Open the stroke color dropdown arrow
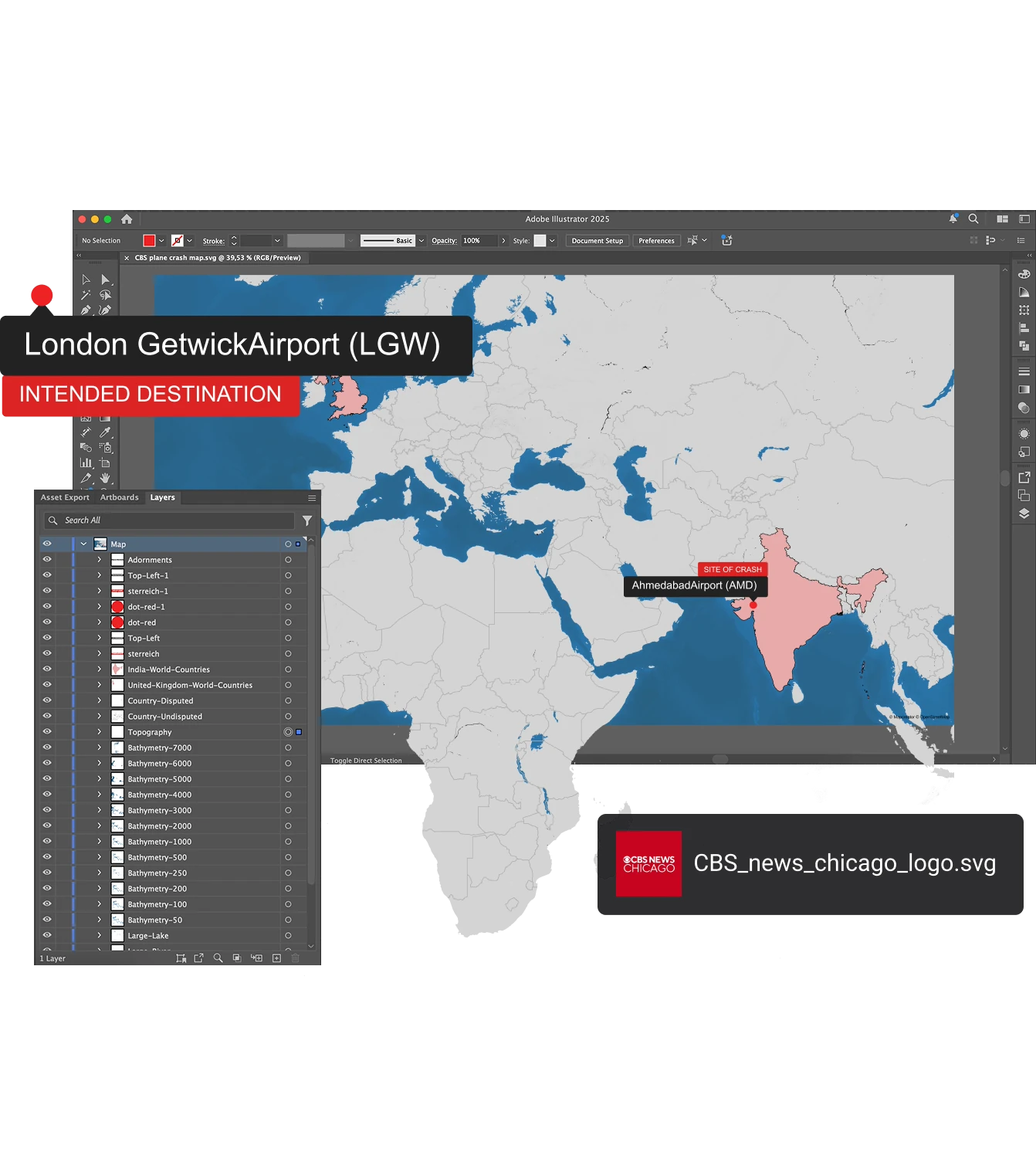1036x1156 pixels. pos(189,241)
